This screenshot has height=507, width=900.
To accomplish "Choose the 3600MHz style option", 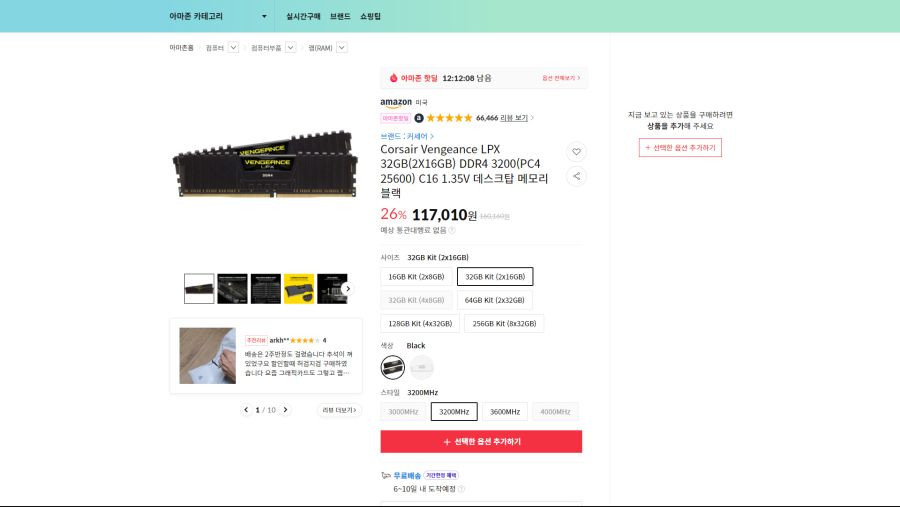I will (x=505, y=412).
